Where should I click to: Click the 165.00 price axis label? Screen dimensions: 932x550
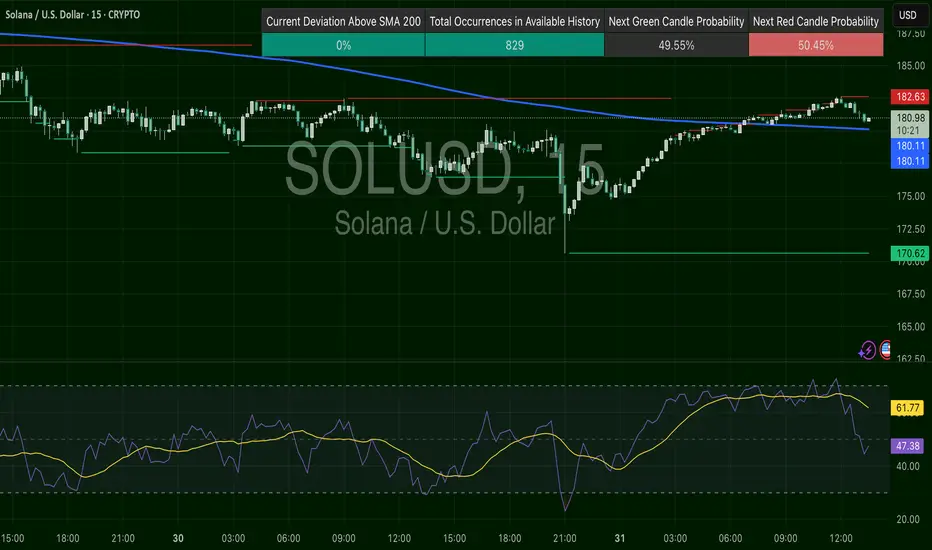click(911, 326)
